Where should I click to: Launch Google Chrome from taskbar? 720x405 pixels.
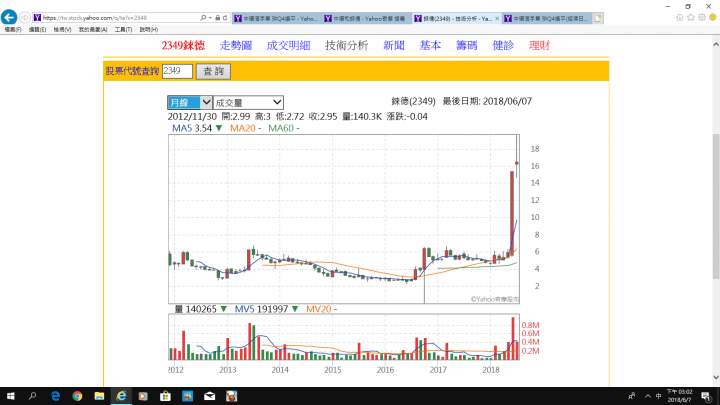(77, 396)
